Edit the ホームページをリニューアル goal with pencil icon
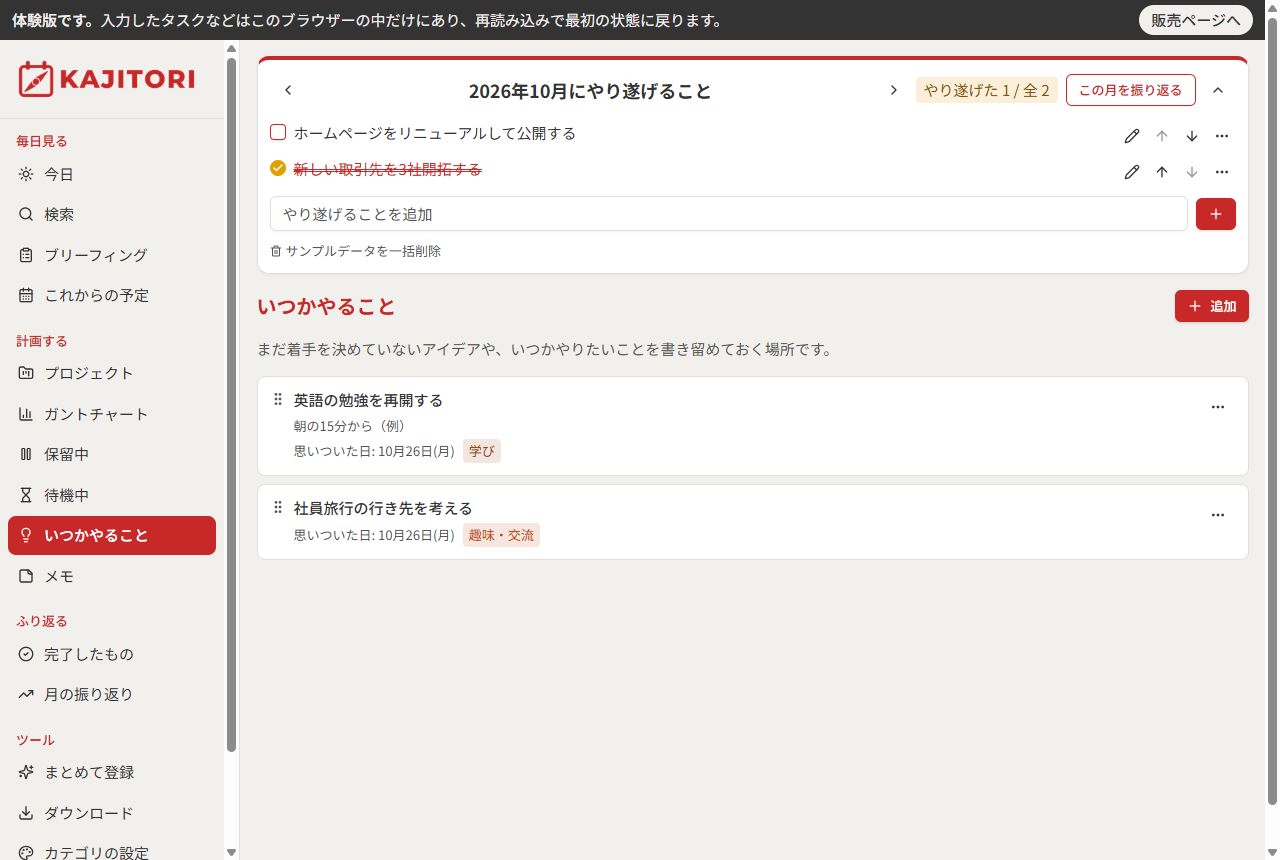The image size is (1280, 860). pos(1132,136)
